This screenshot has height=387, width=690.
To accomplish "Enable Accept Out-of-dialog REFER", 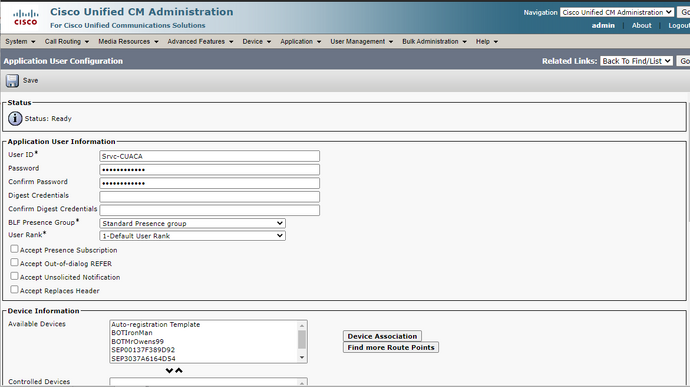I will 15,263.
